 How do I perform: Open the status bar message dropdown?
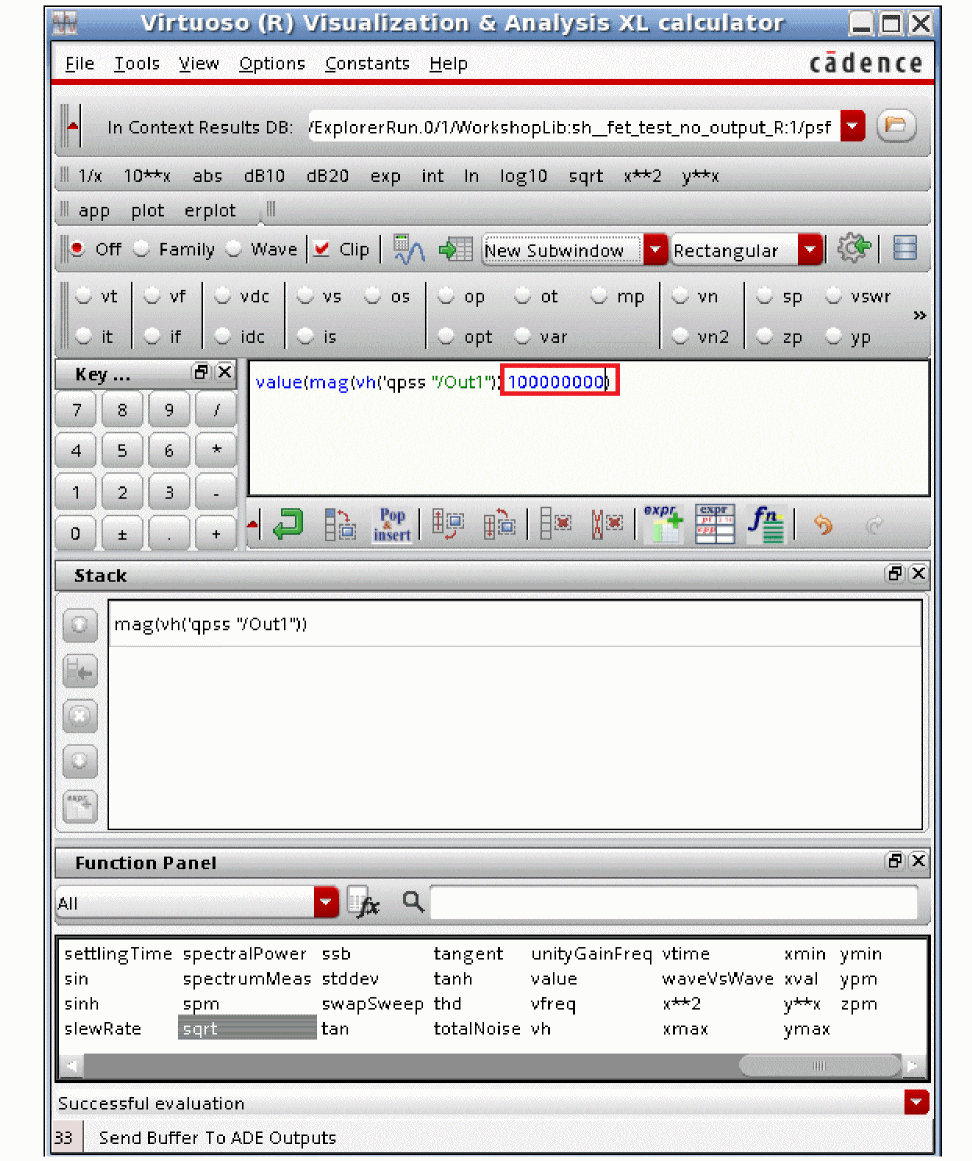(916, 1103)
